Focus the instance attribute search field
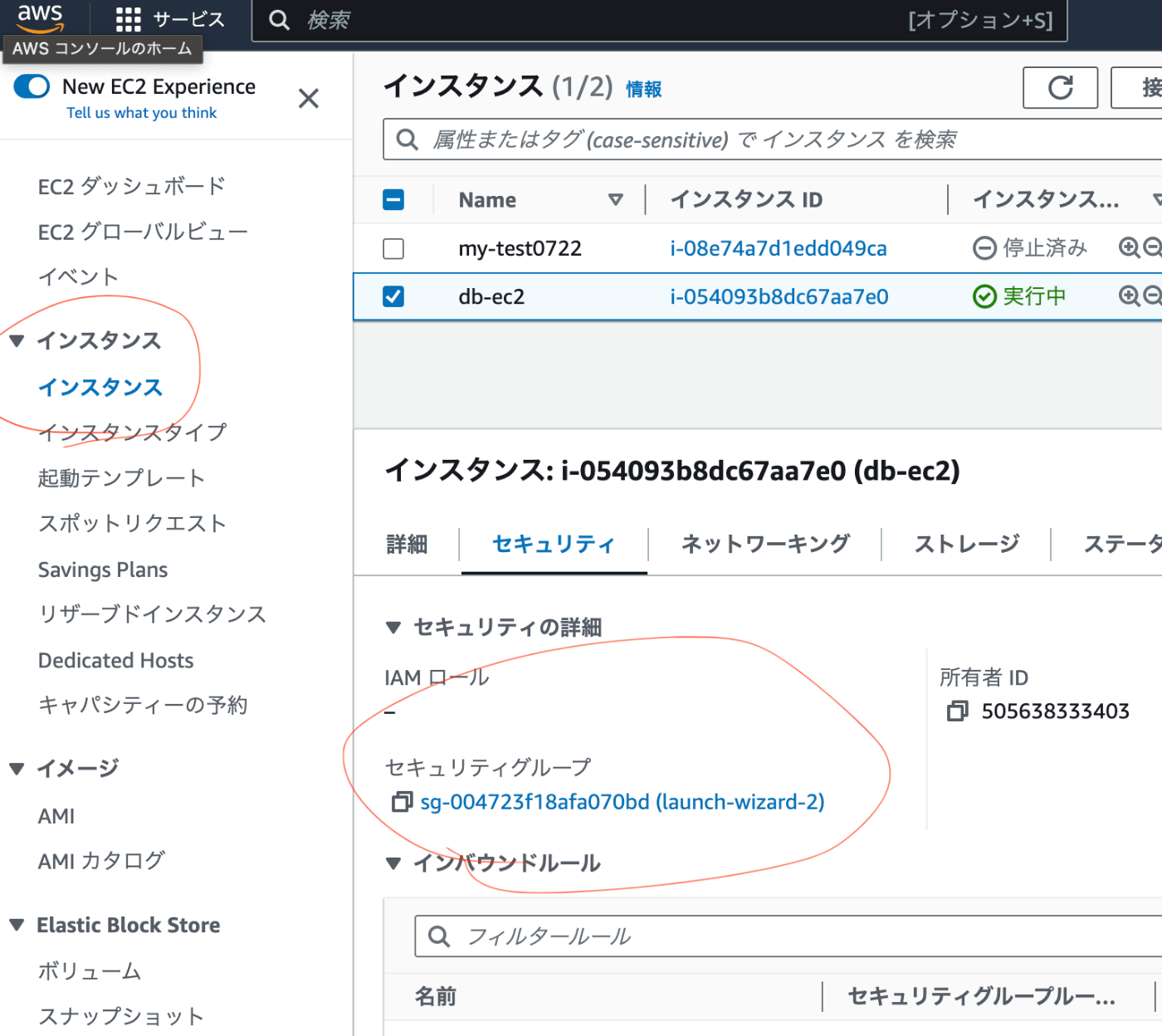The width and height of the screenshot is (1162, 1036). click(x=772, y=139)
